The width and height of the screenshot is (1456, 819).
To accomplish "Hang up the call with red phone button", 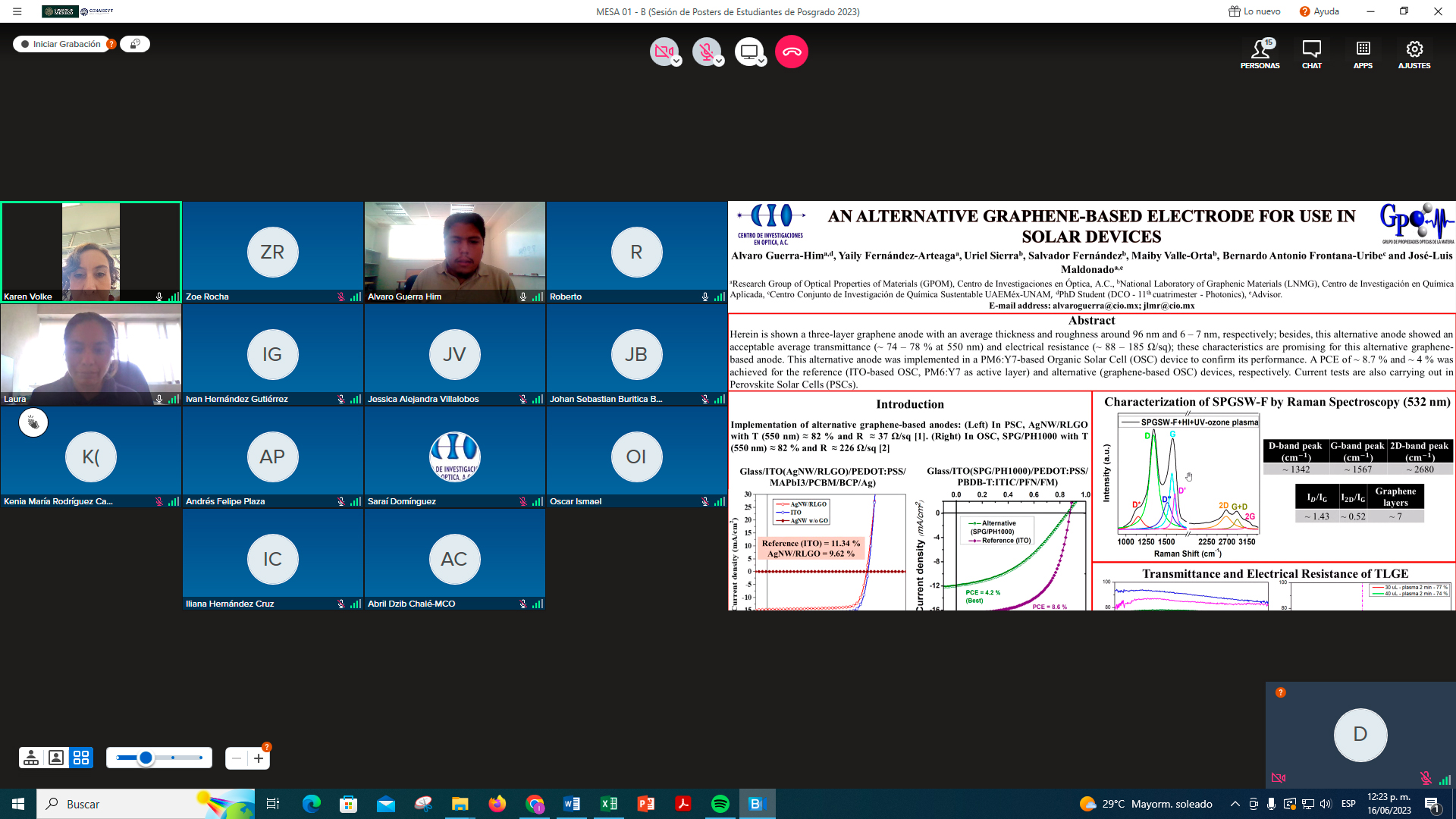I will pos(792,52).
